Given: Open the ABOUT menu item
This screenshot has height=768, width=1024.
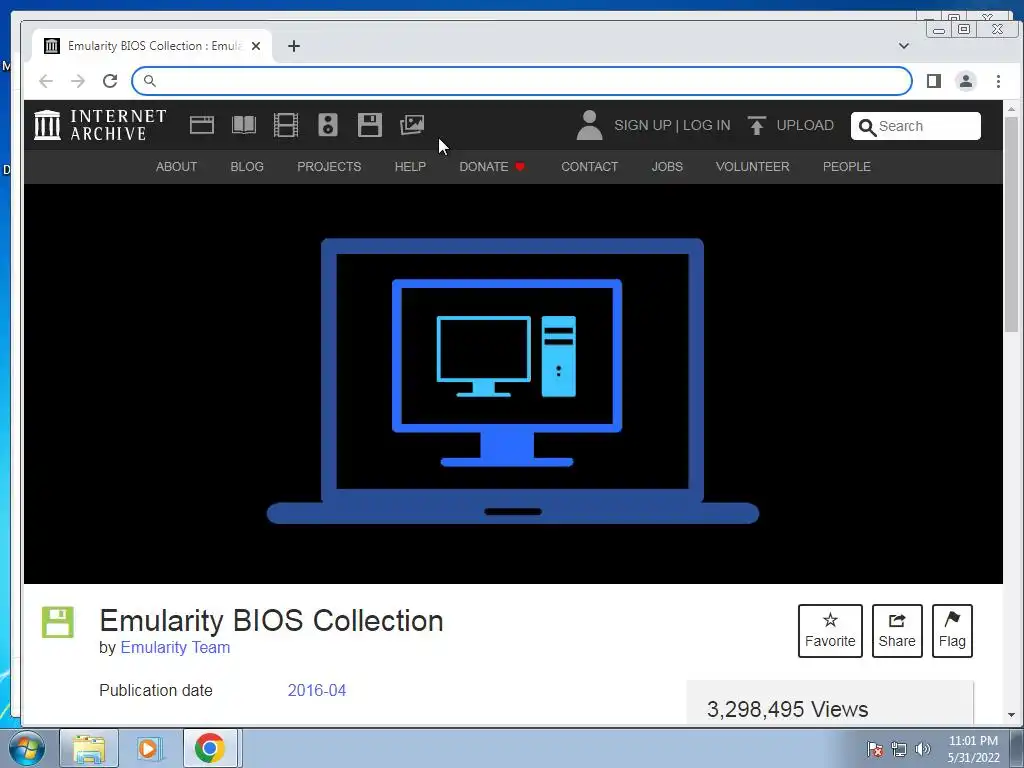Looking at the screenshot, I should pyautogui.click(x=176, y=167).
